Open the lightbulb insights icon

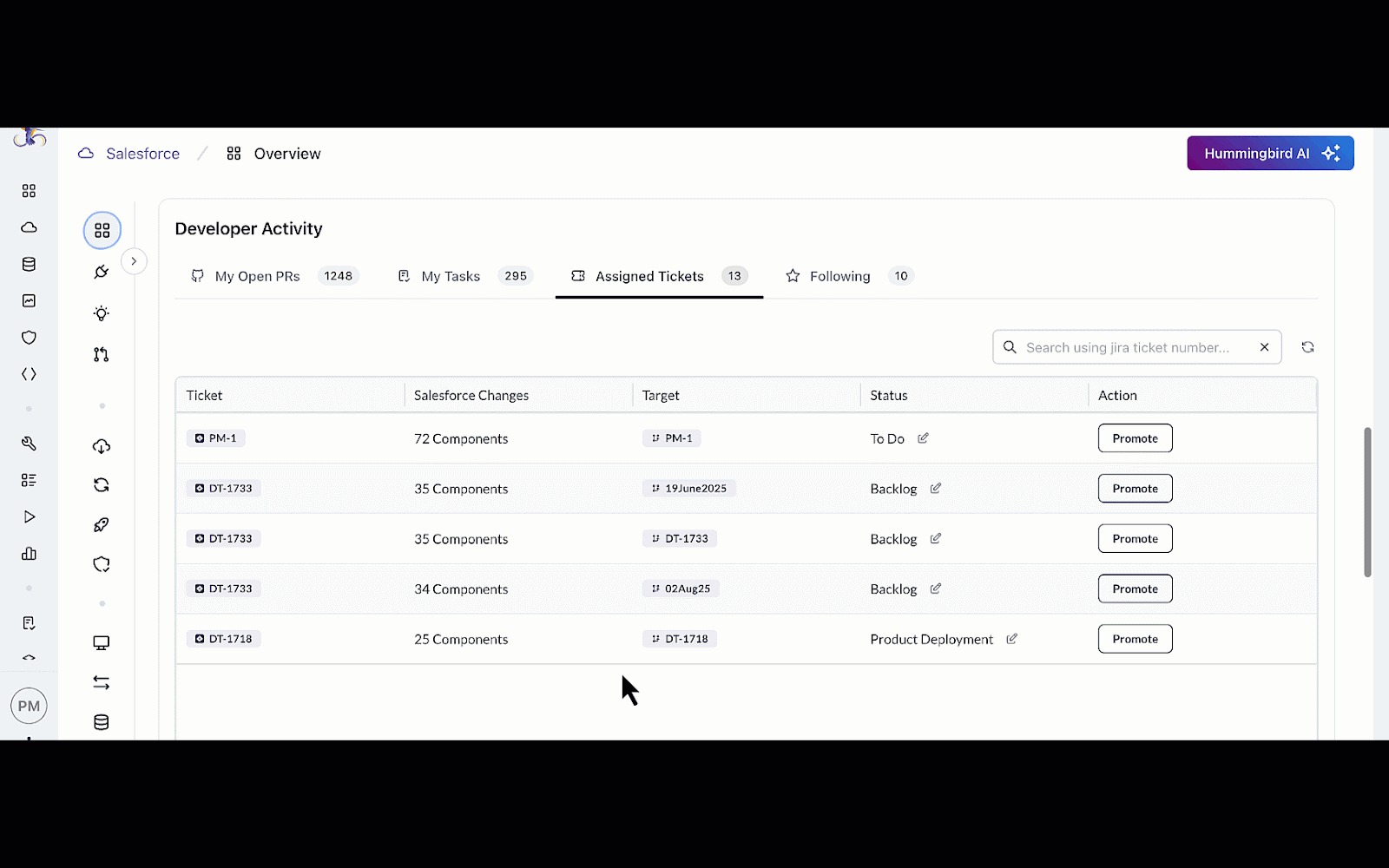pyautogui.click(x=102, y=313)
